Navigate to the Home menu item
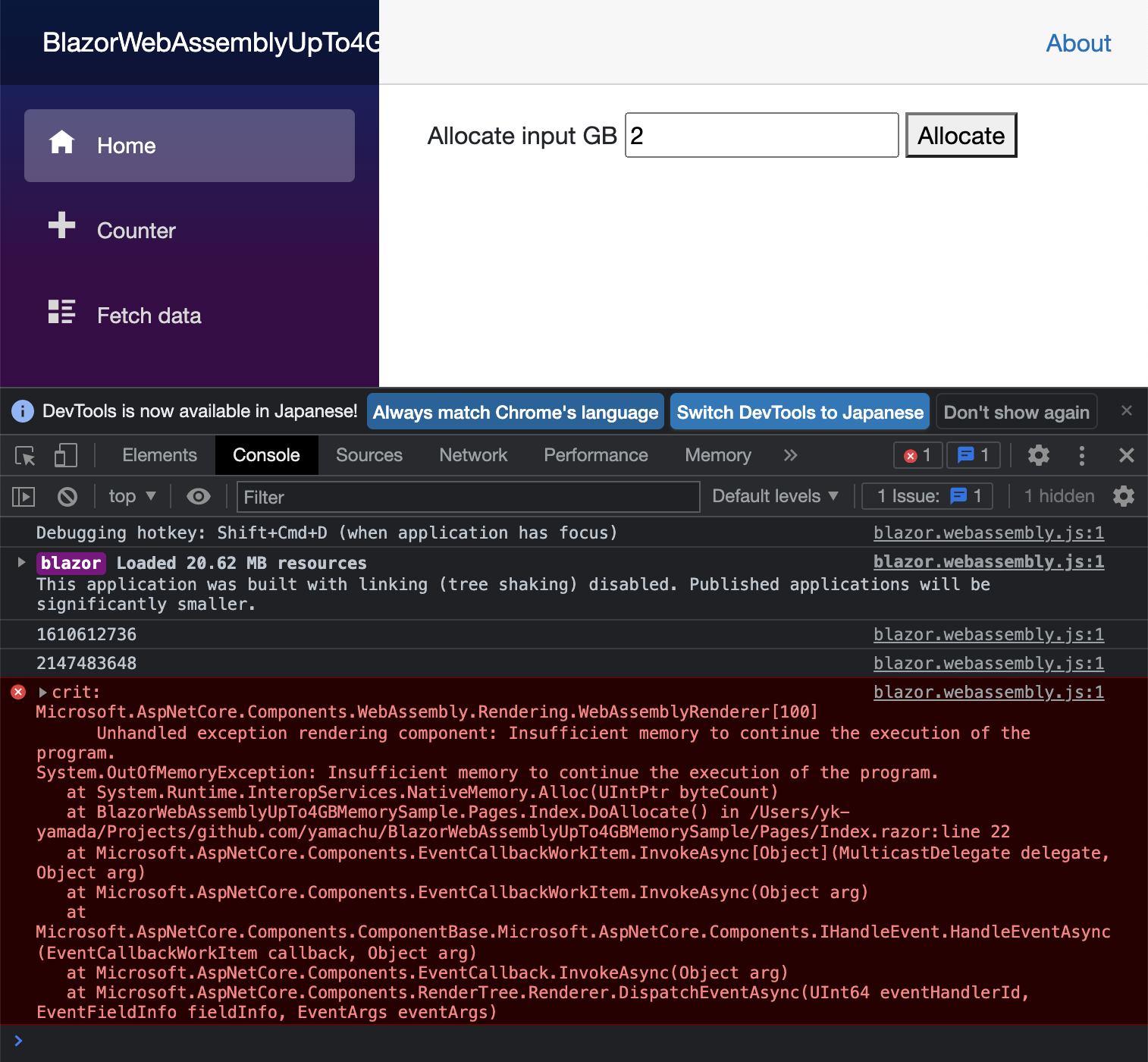This screenshot has width=1148, height=1062. [x=190, y=146]
